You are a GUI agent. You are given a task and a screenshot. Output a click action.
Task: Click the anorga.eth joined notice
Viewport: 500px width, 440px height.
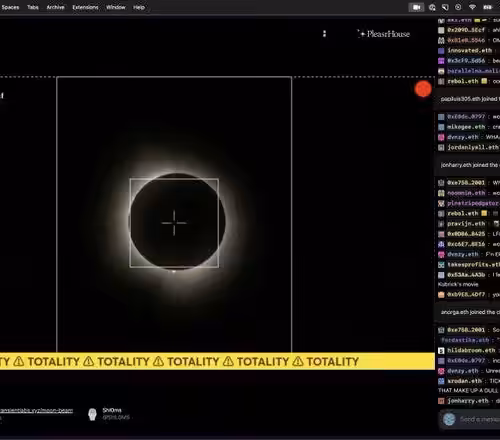coord(469,312)
